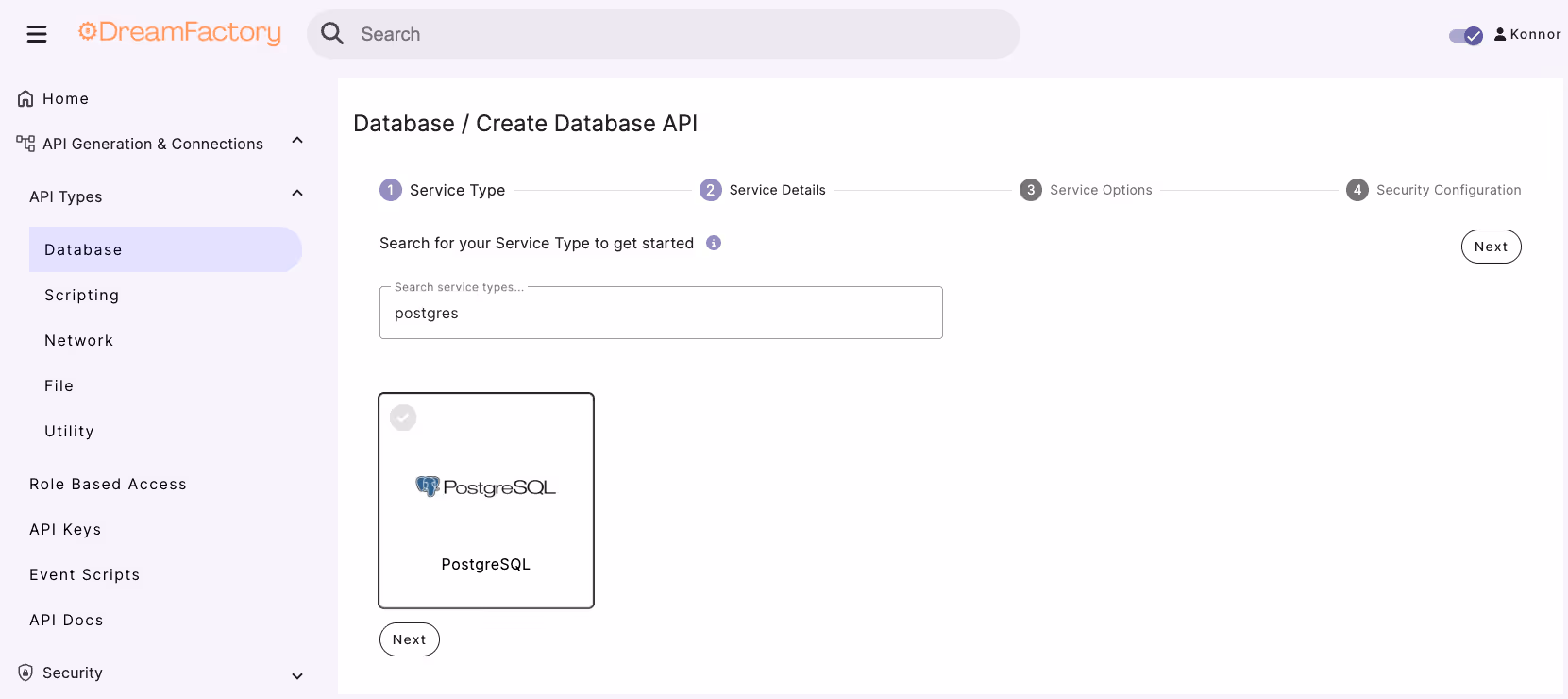Click the magnifier search icon

(332, 34)
